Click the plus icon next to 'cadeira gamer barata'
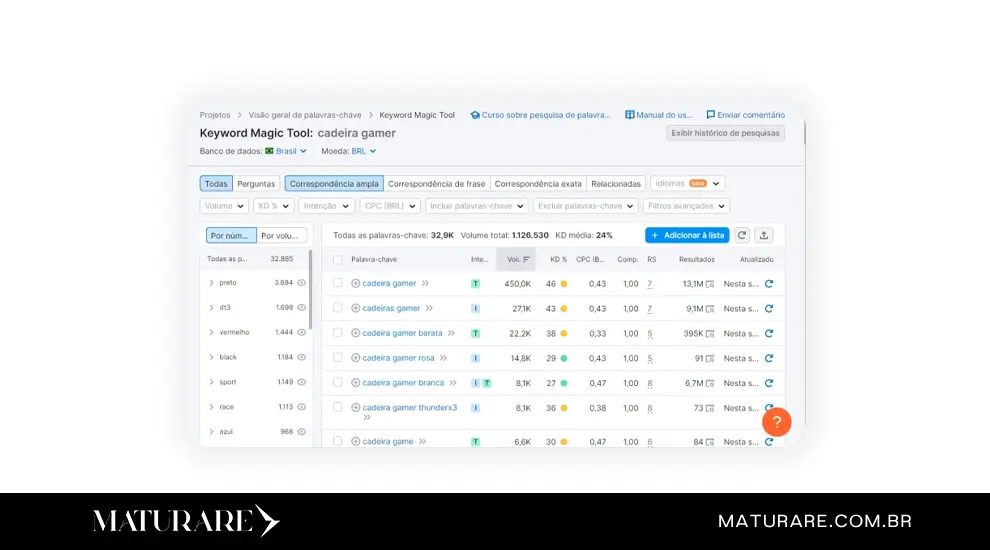 pos(355,333)
